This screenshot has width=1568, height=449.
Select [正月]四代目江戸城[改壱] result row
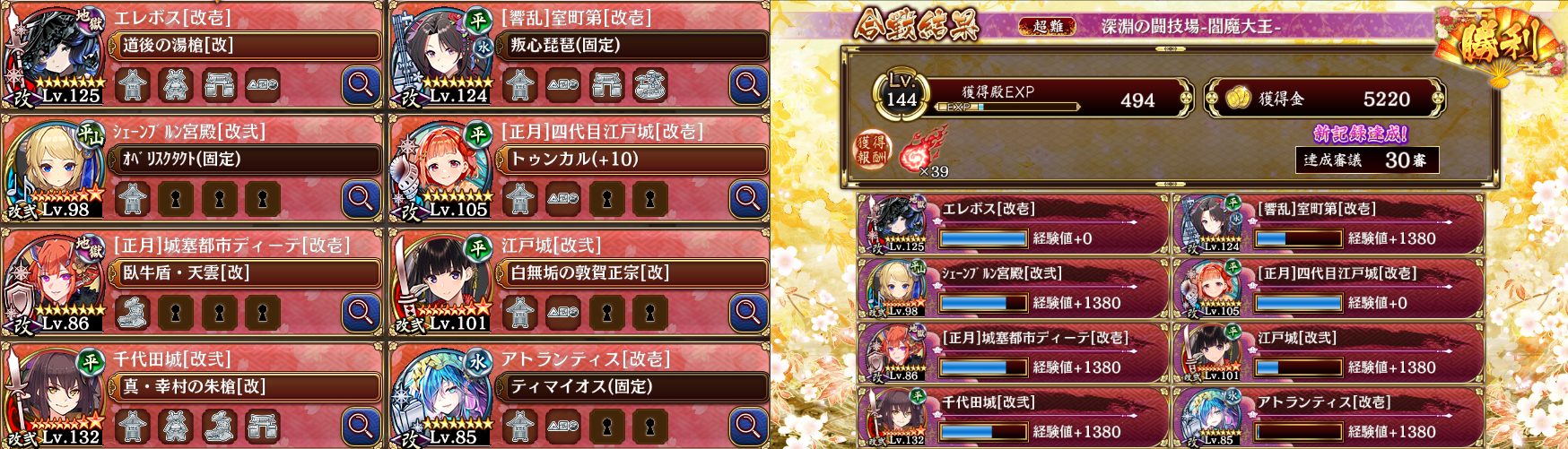(x=1328, y=289)
